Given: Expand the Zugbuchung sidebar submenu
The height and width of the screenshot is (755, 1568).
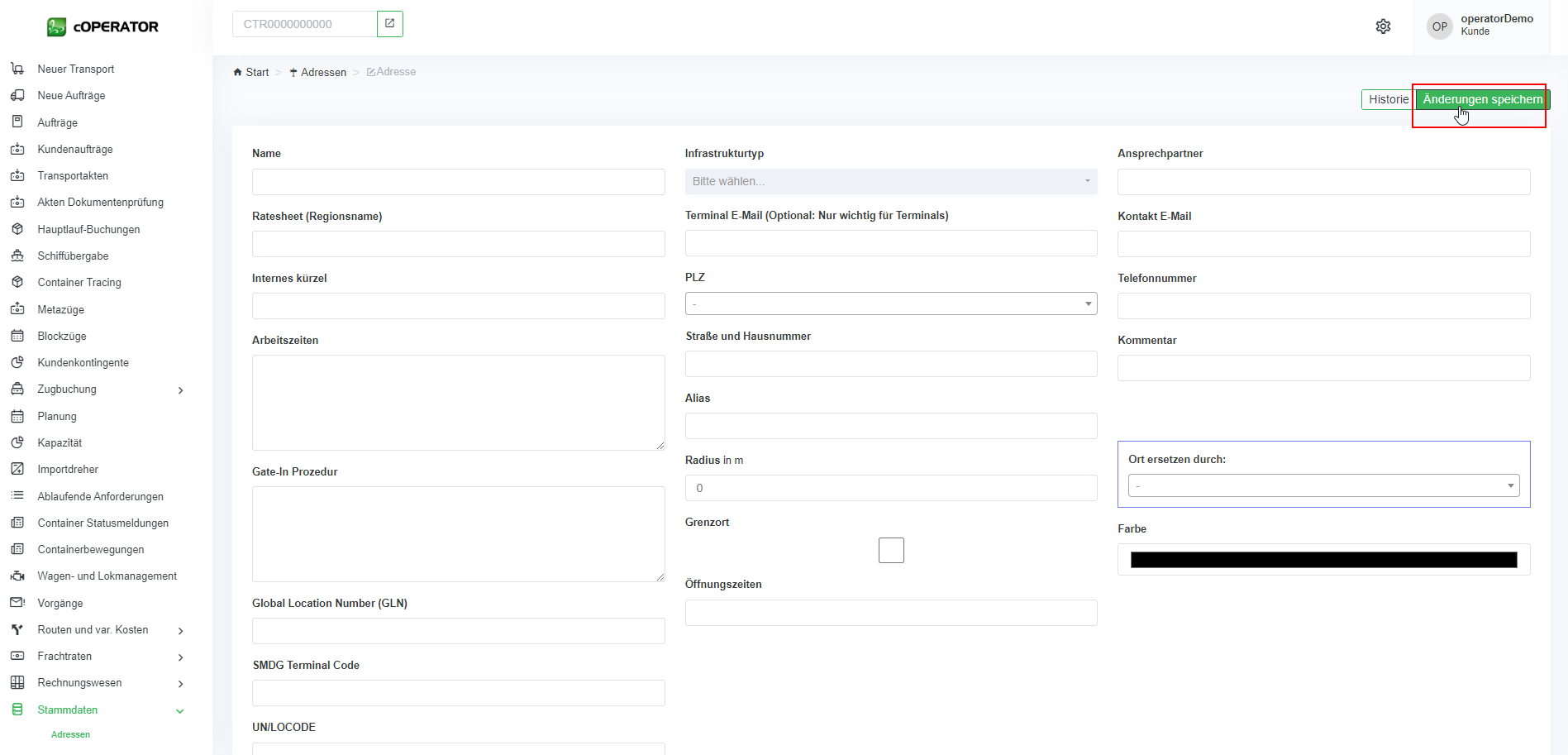Looking at the screenshot, I should [x=180, y=390].
